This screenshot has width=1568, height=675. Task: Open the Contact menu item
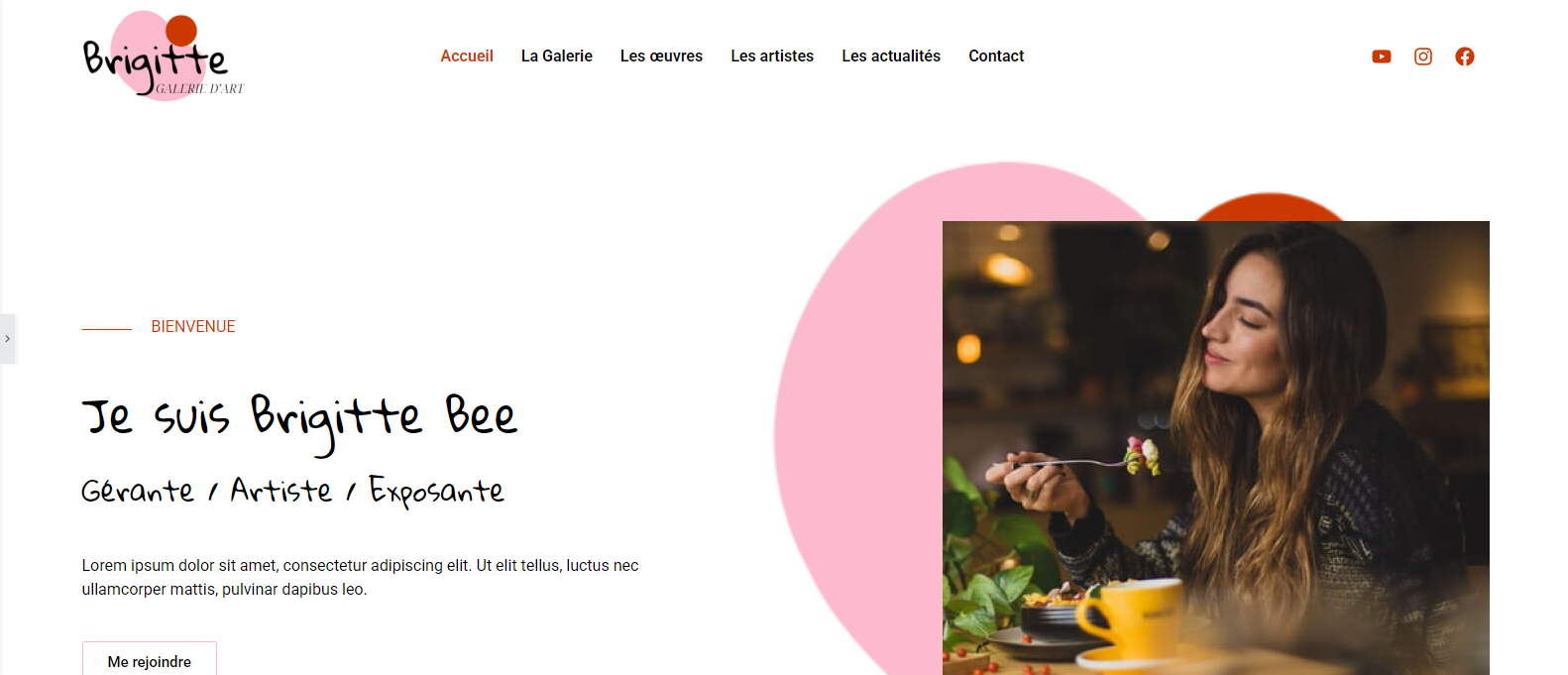996,56
